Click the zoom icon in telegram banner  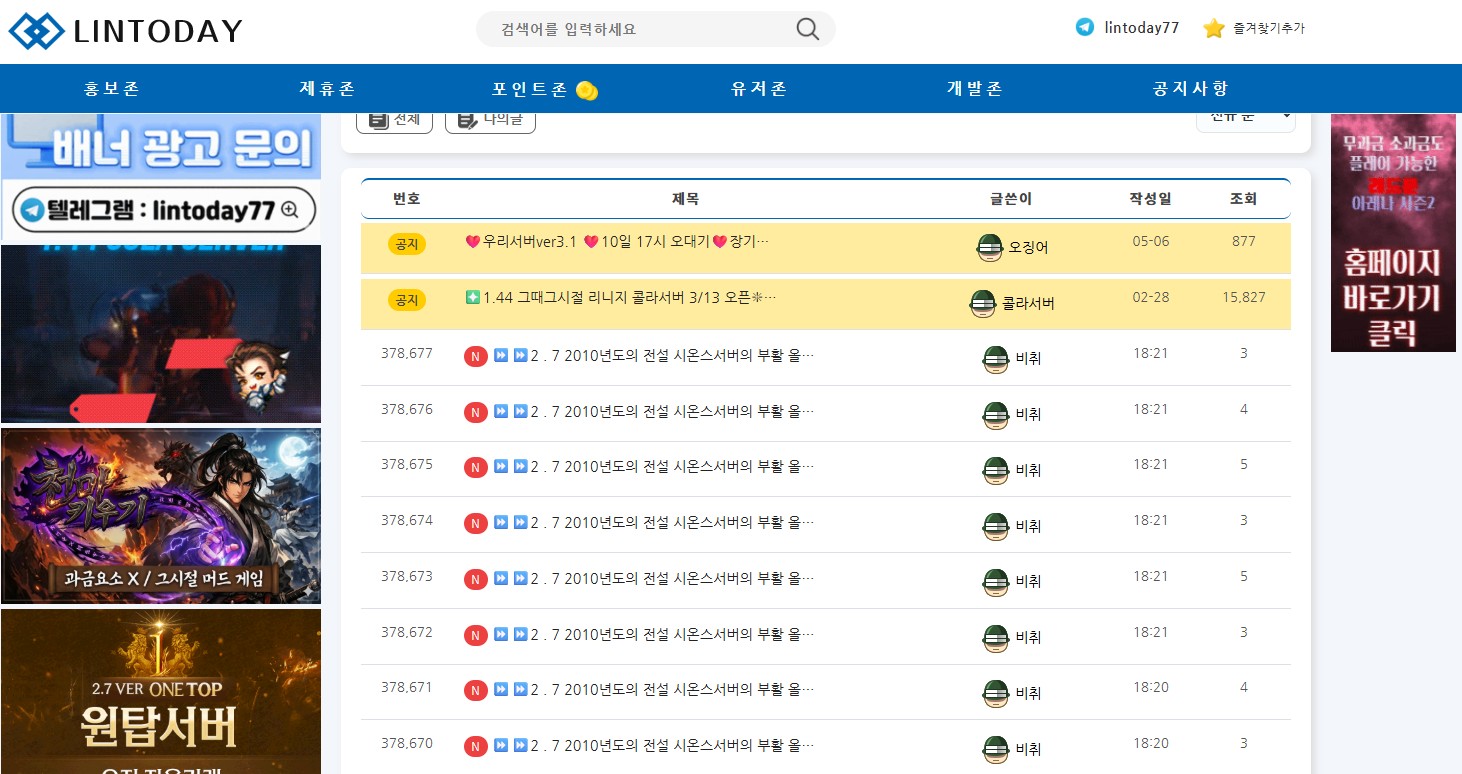pos(290,210)
